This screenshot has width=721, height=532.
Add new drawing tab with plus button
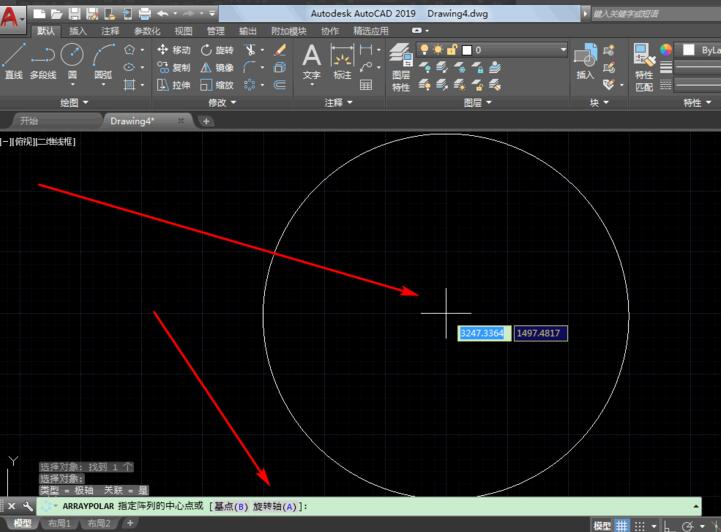click(x=206, y=121)
